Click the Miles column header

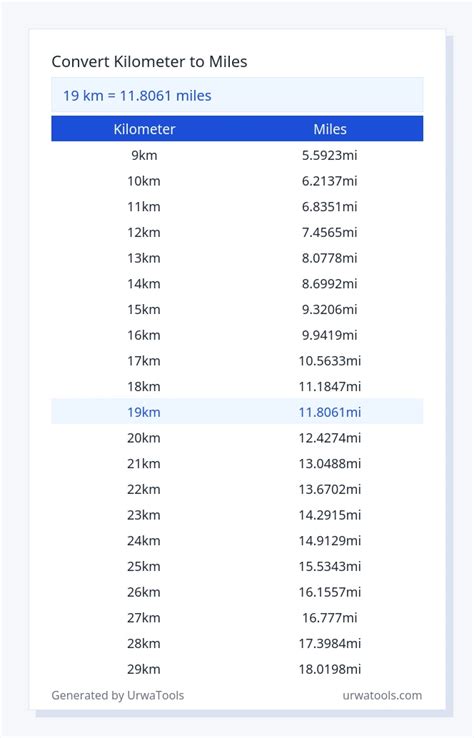tap(330, 129)
